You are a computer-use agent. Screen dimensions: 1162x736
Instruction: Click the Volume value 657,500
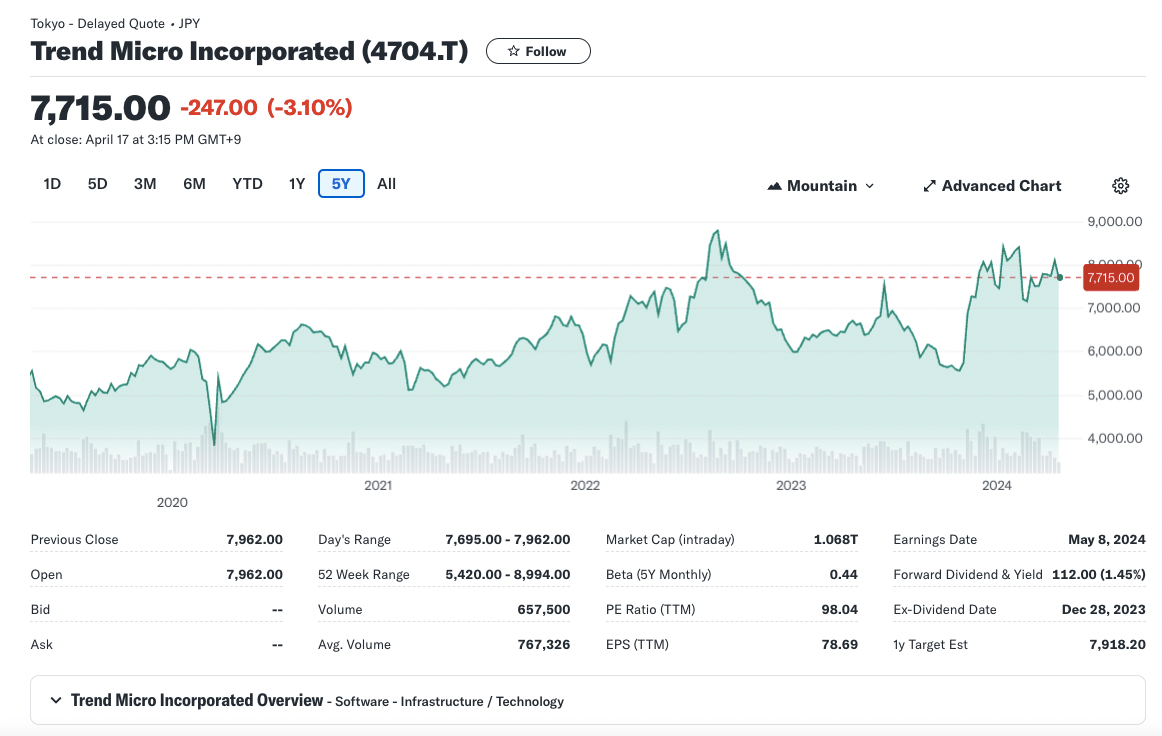tap(544, 609)
